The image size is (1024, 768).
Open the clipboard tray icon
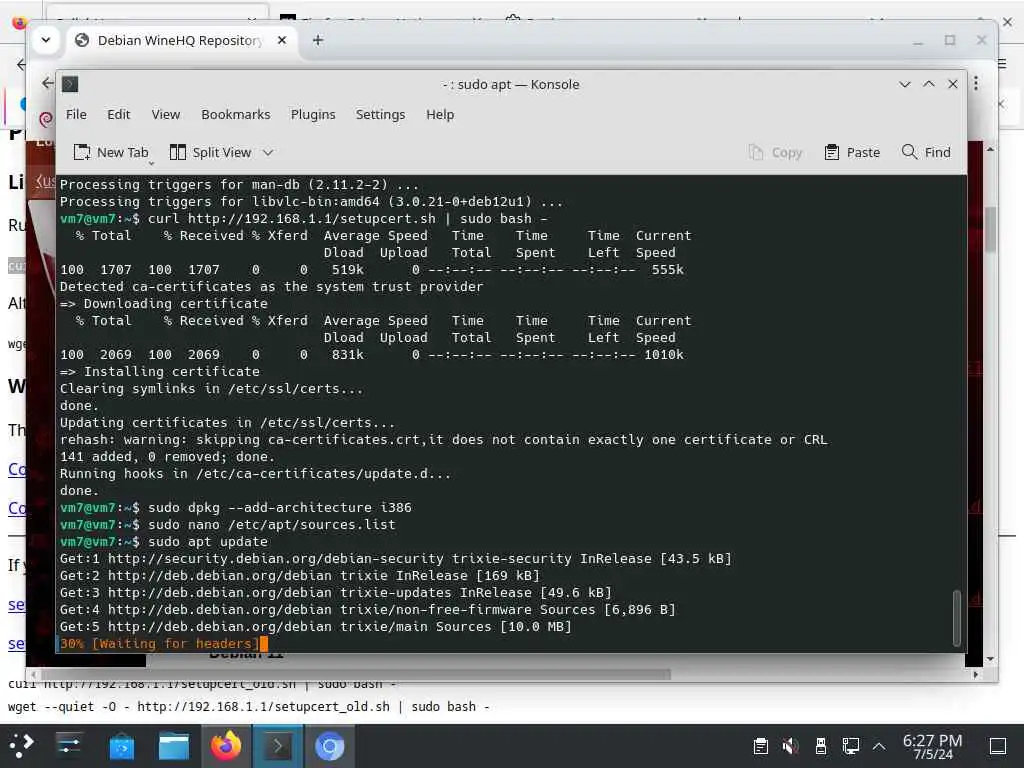click(761, 746)
